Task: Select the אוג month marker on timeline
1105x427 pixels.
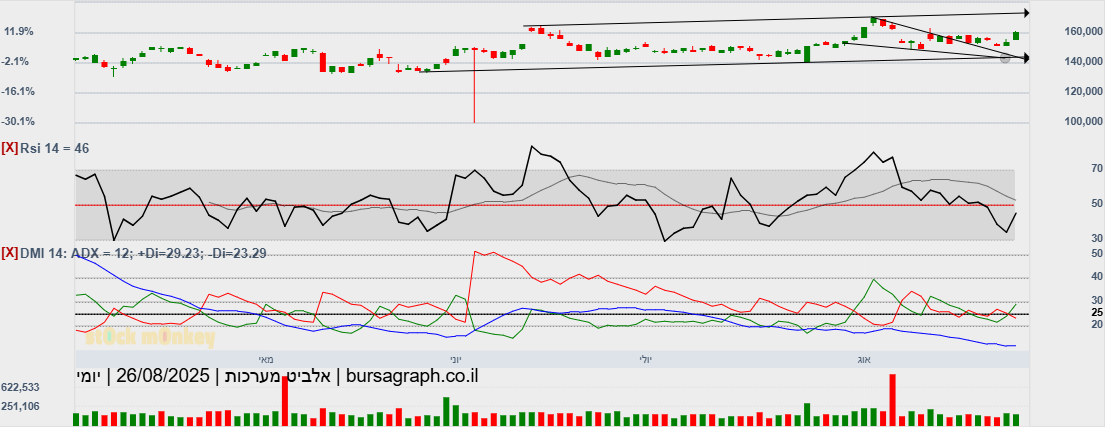Action: 864,359
